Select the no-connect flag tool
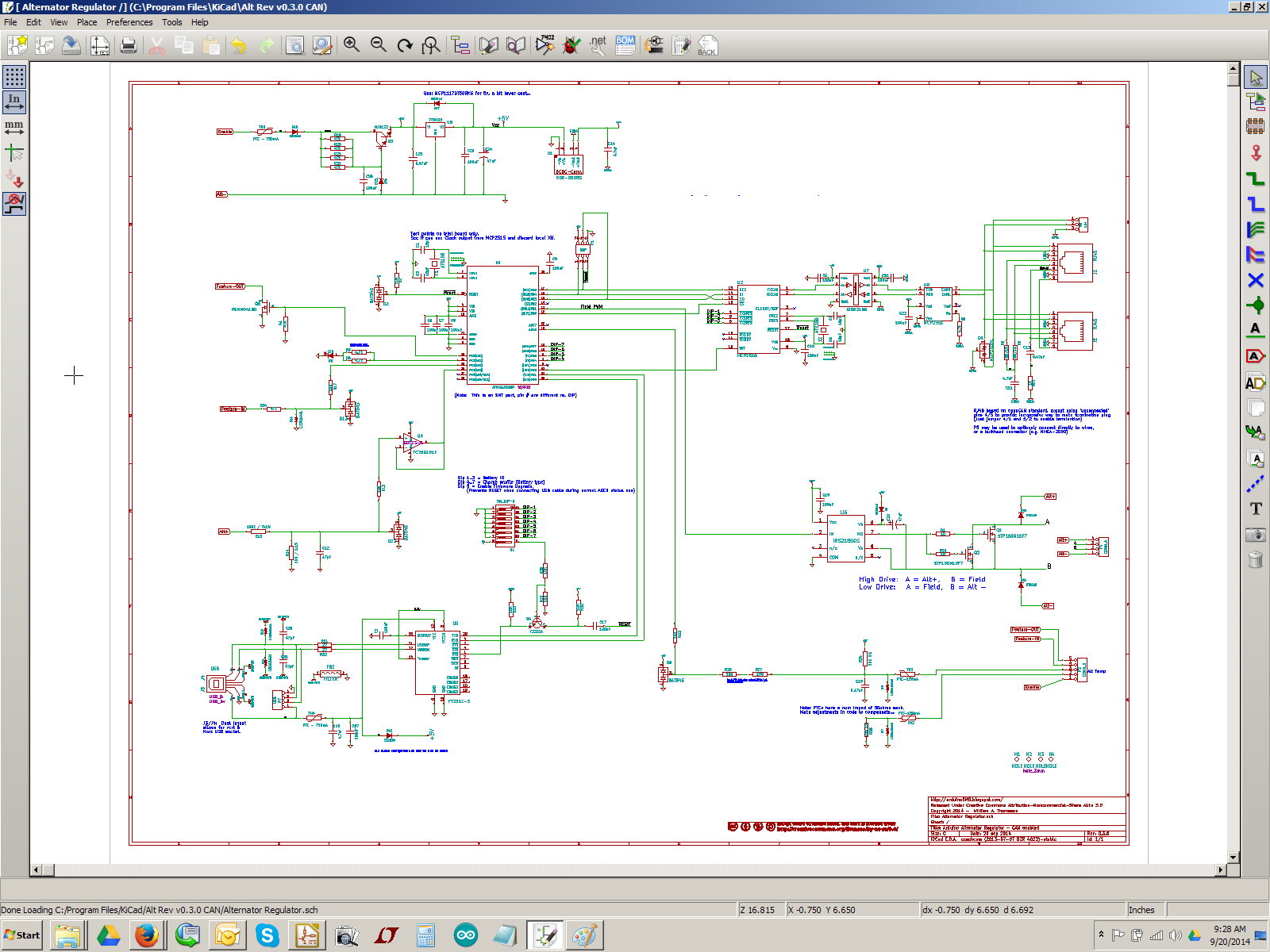Screen dimensions: 1270x952 [1257, 280]
